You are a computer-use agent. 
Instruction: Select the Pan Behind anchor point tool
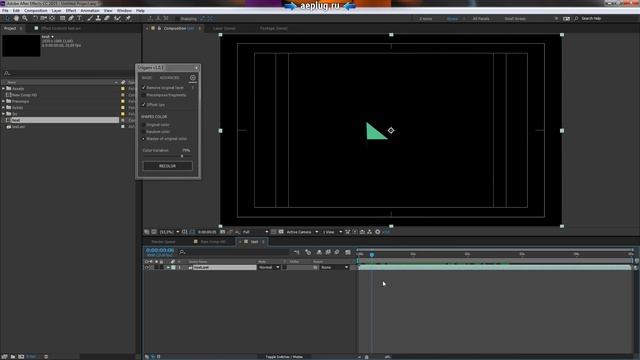tap(52, 18)
